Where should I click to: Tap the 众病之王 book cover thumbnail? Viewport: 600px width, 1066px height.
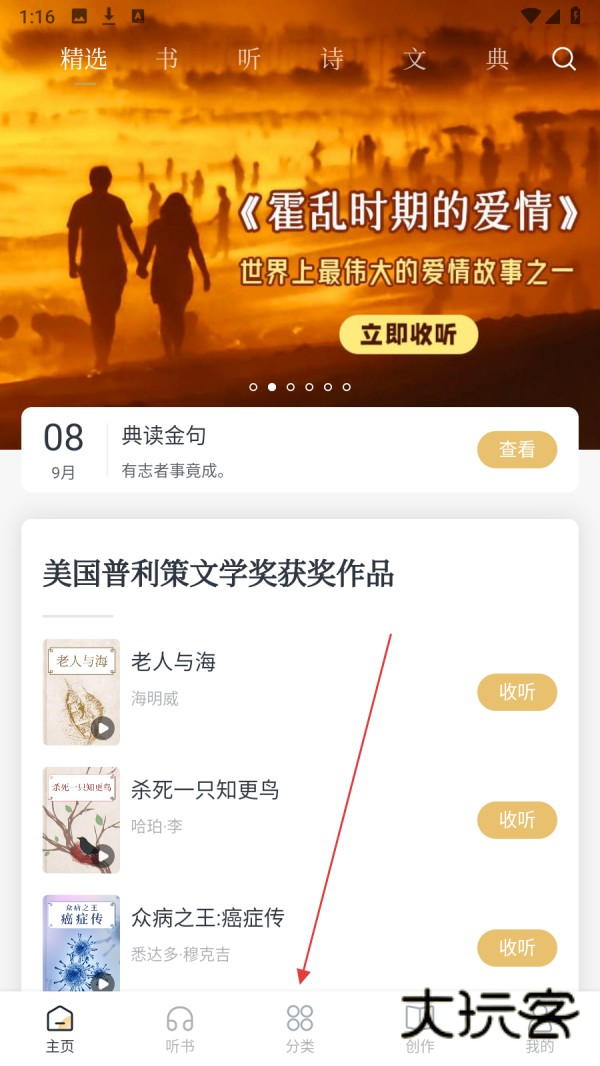click(82, 944)
